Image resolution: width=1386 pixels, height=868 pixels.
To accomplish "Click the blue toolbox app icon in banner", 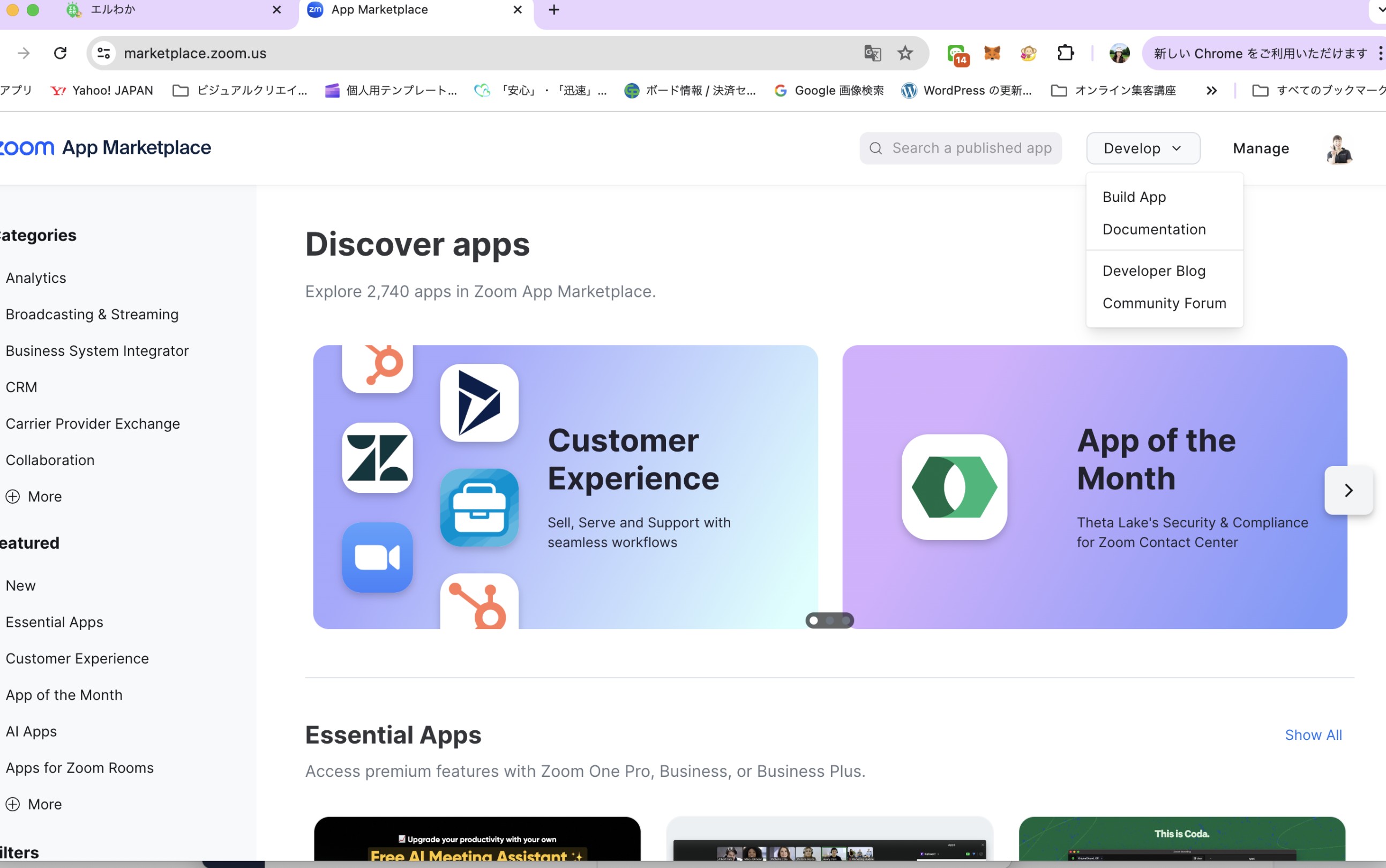I will click(x=479, y=507).
